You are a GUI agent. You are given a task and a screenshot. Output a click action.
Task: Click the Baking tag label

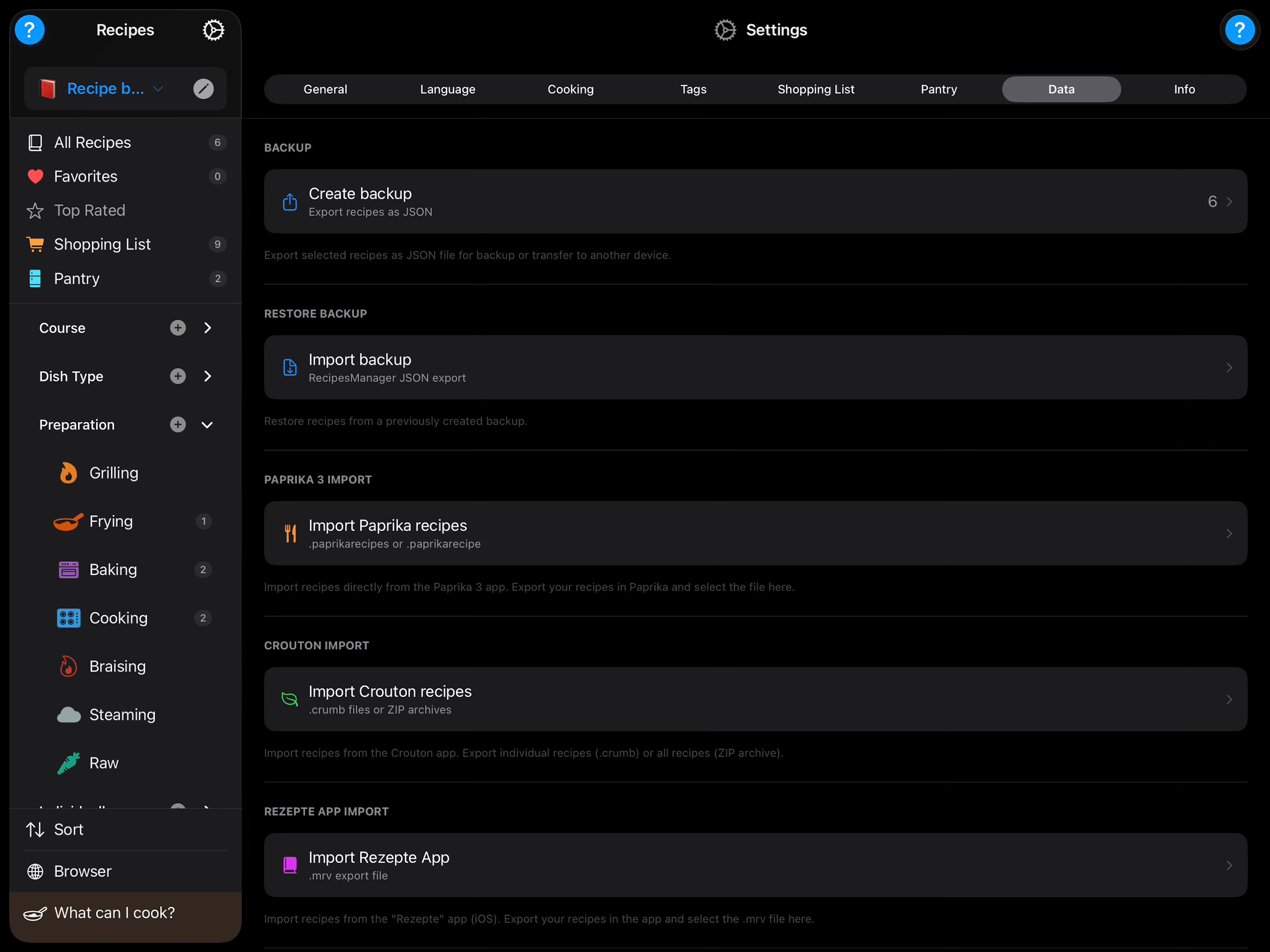click(x=113, y=570)
